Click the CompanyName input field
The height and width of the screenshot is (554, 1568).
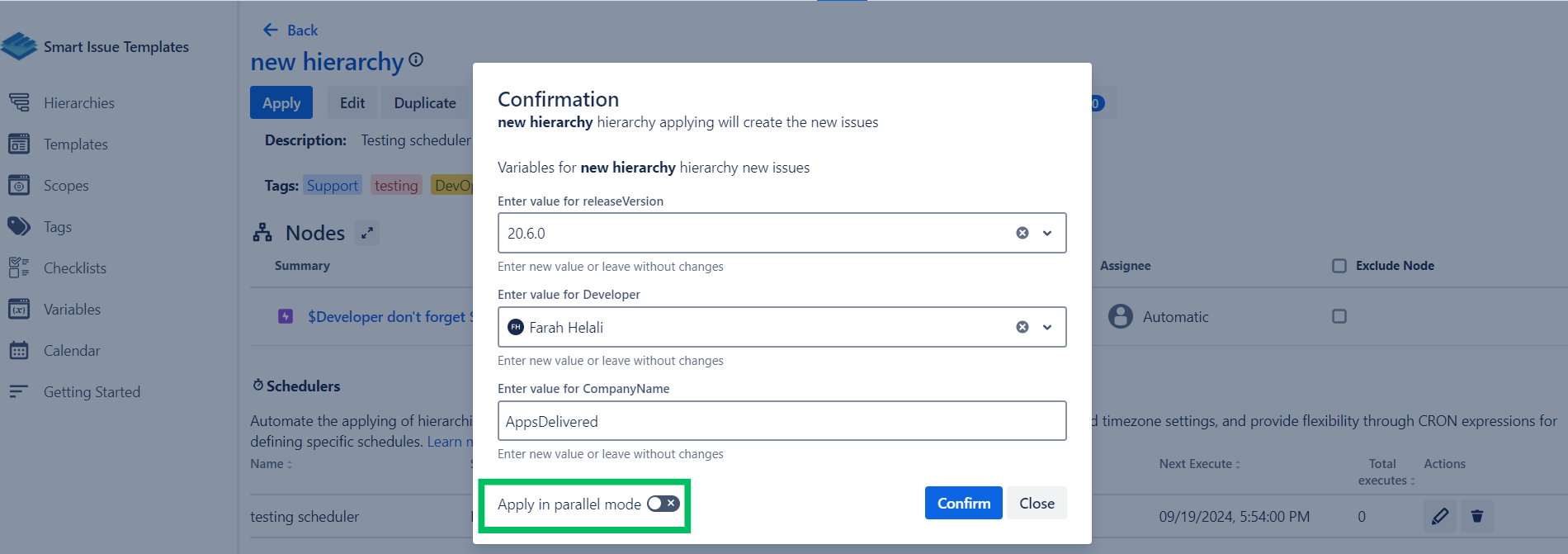pyautogui.click(x=781, y=421)
